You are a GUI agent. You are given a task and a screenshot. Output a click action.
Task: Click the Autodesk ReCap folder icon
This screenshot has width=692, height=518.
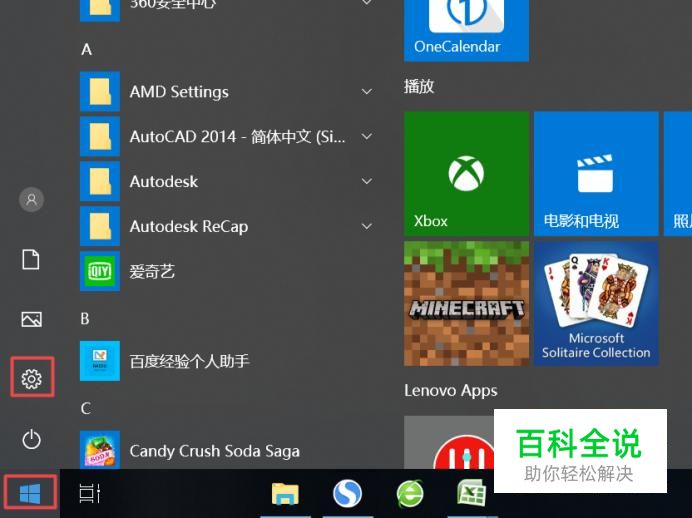[100, 226]
